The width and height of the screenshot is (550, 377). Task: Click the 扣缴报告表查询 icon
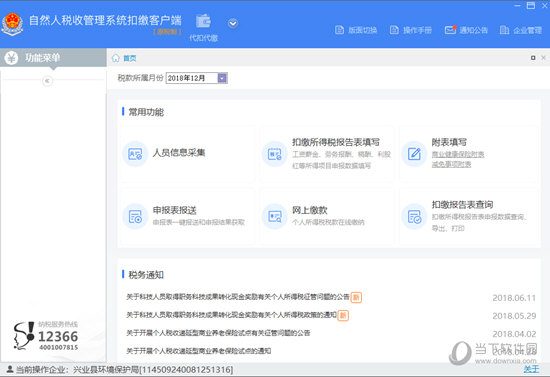click(x=414, y=216)
